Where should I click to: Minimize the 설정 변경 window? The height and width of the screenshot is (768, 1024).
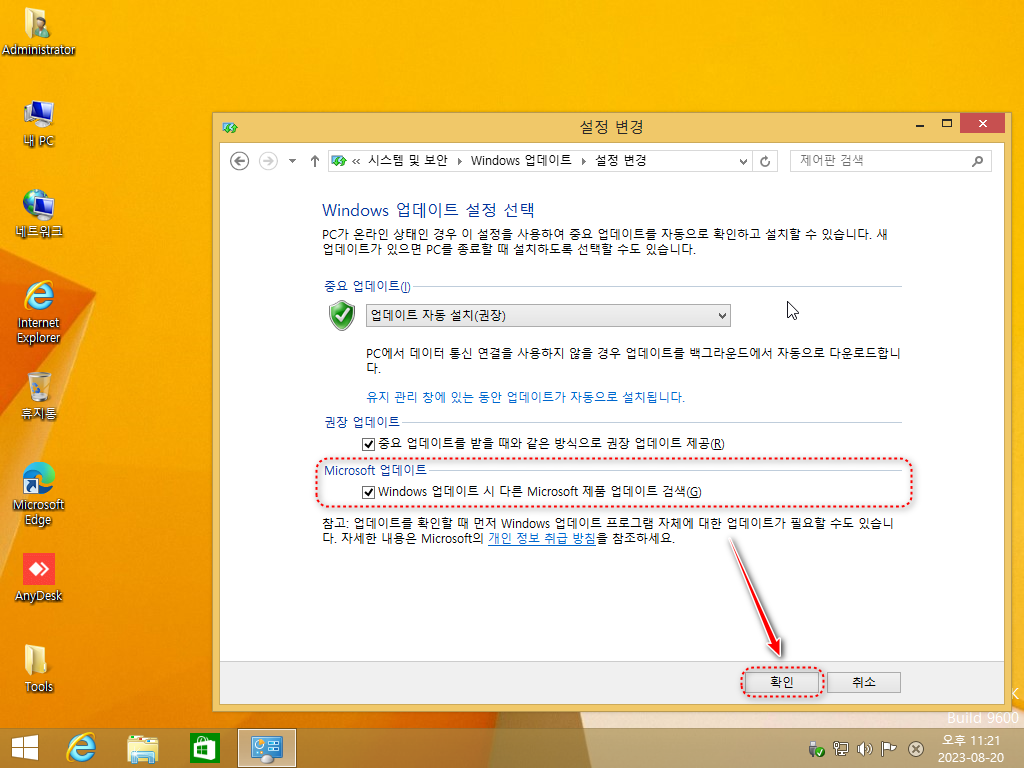(x=920, y=124)
